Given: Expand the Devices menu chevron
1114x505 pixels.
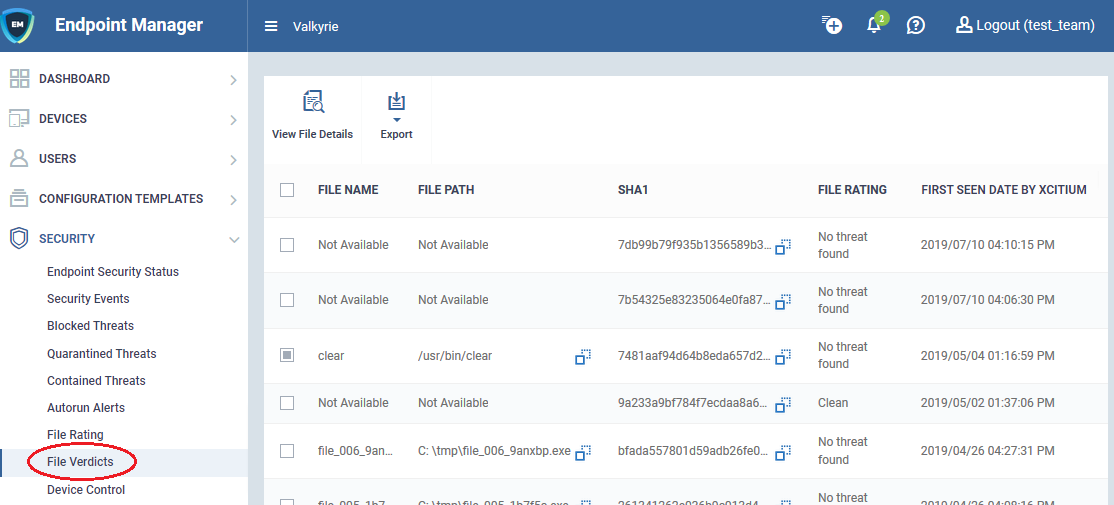Looking at the screenshot, I should click(234, 120).
